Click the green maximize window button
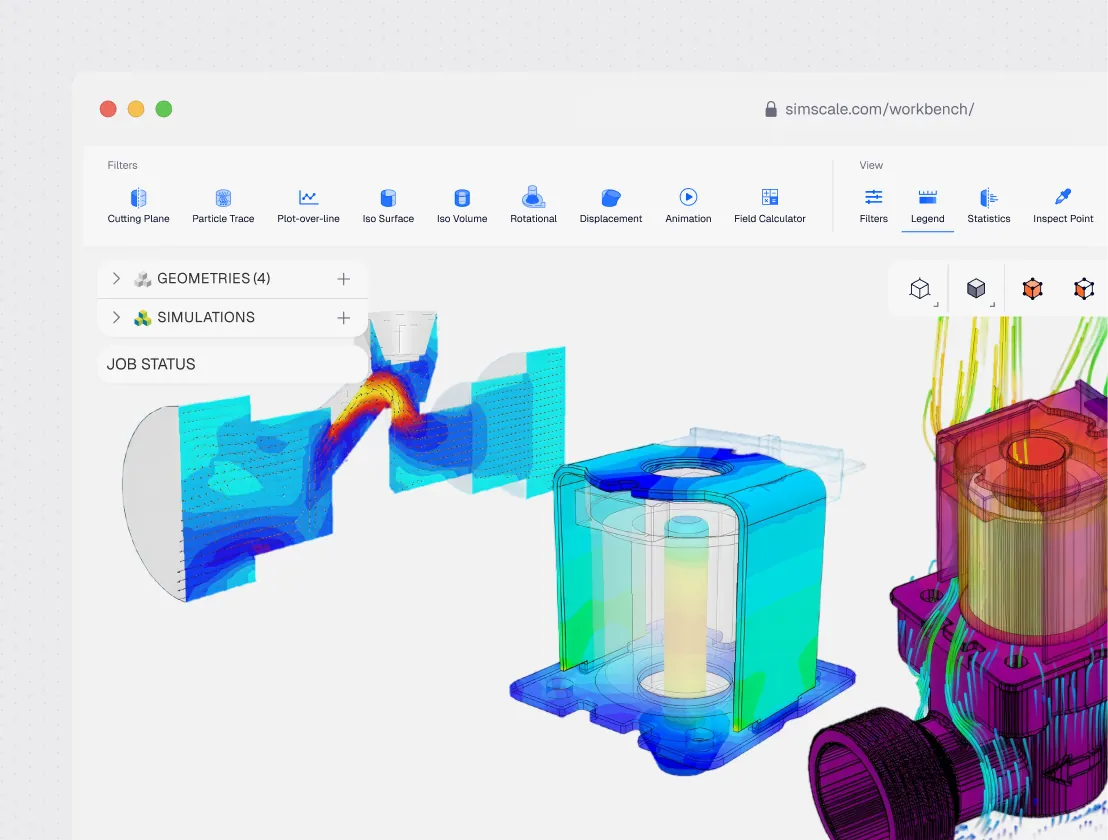1108x840 pixels. click(x=164, y=109)
